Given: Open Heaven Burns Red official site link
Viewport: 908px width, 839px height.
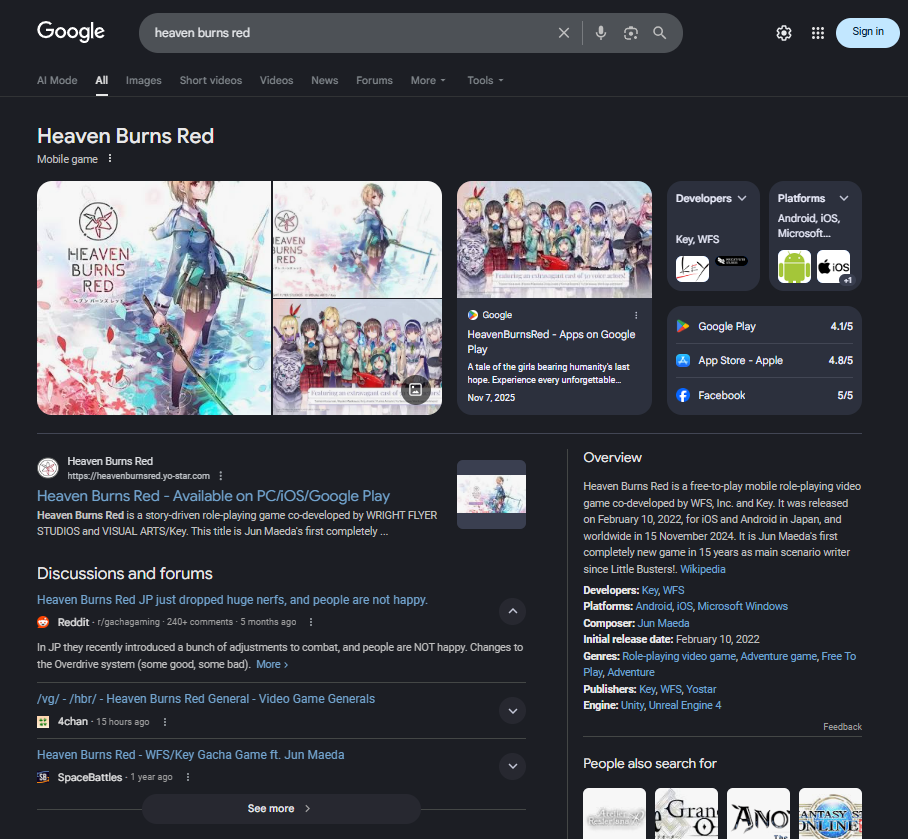Looking at the screenshot, I should [213, 496].
